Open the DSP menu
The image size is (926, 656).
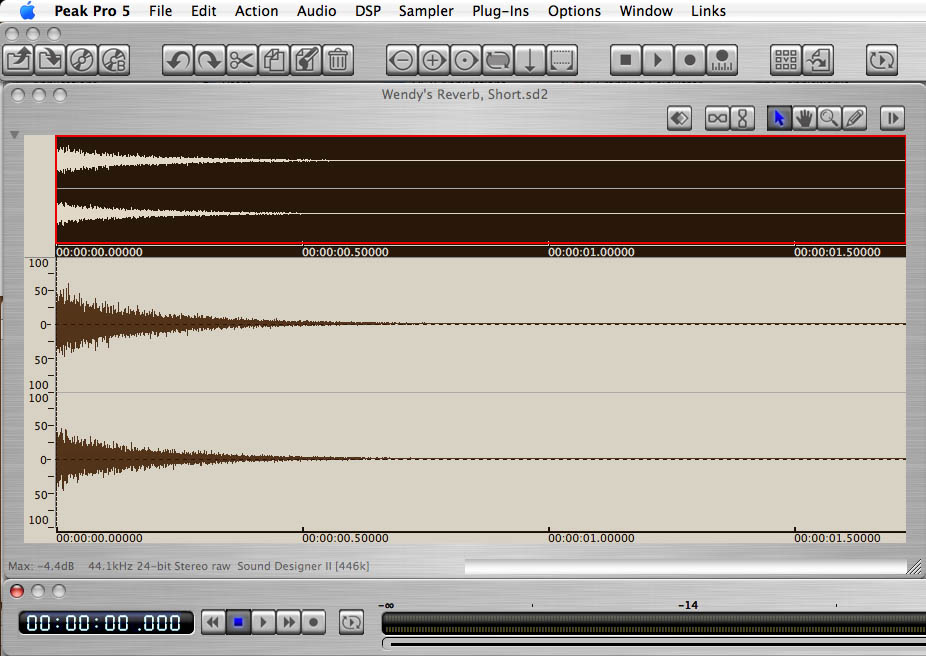[368, 11]
